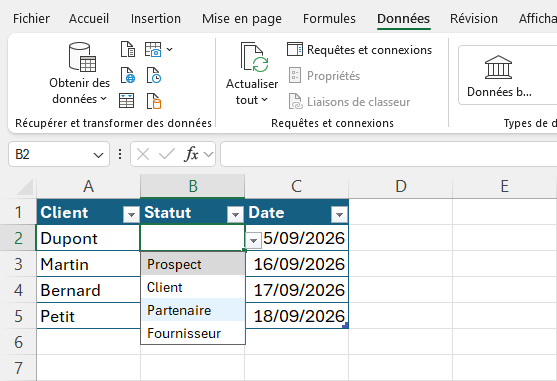Click the Actualiser tout refresh icon

coord(254,58)
